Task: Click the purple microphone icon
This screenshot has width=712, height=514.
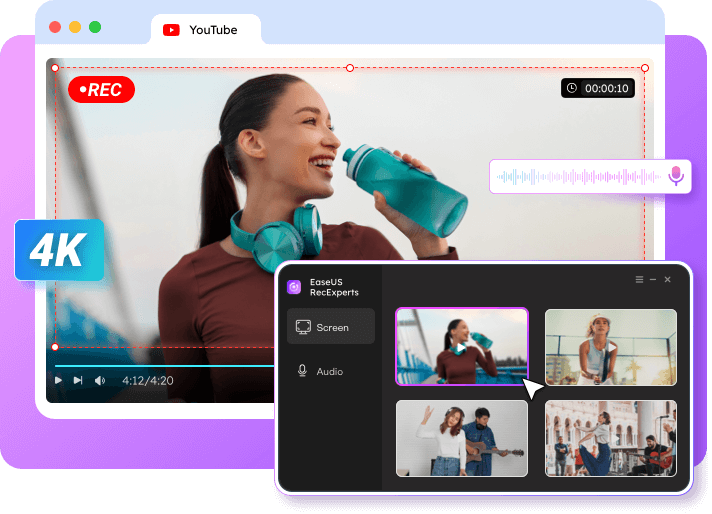Action: pos(676,176)
